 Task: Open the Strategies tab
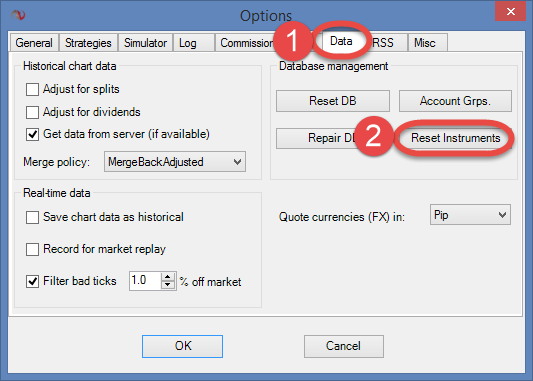(88, 43)
